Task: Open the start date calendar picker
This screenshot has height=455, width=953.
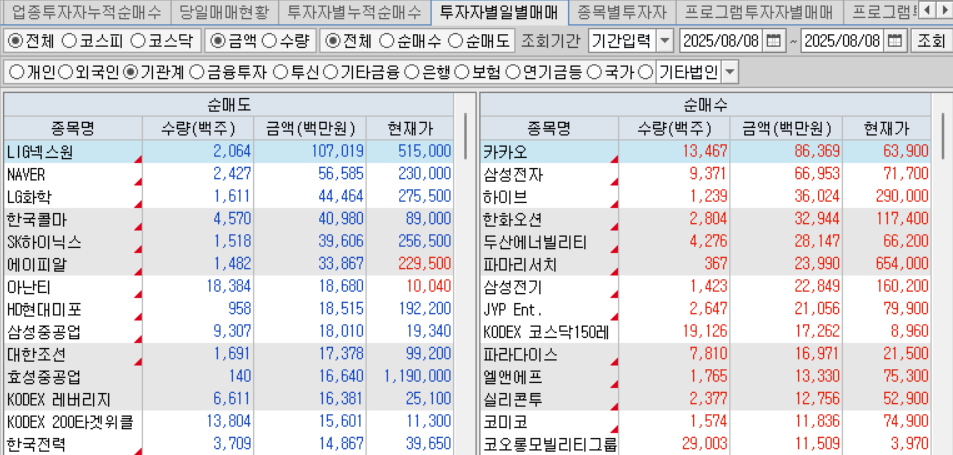Action: point(772,41)
